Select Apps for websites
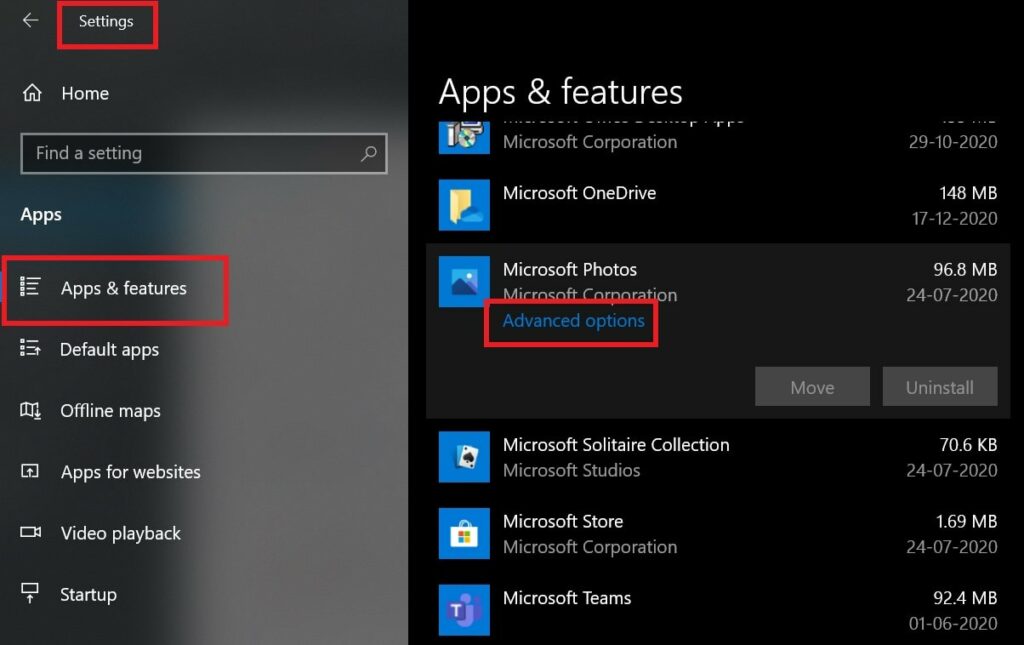The image size is (1024, 645). [130, 472]
